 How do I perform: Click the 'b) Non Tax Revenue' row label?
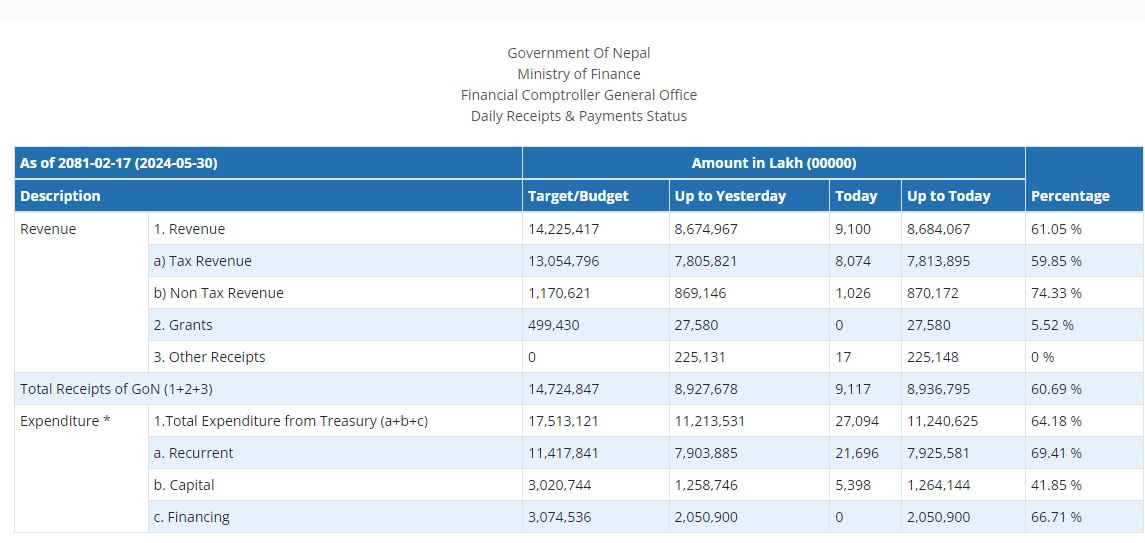(x=218, y=293)
